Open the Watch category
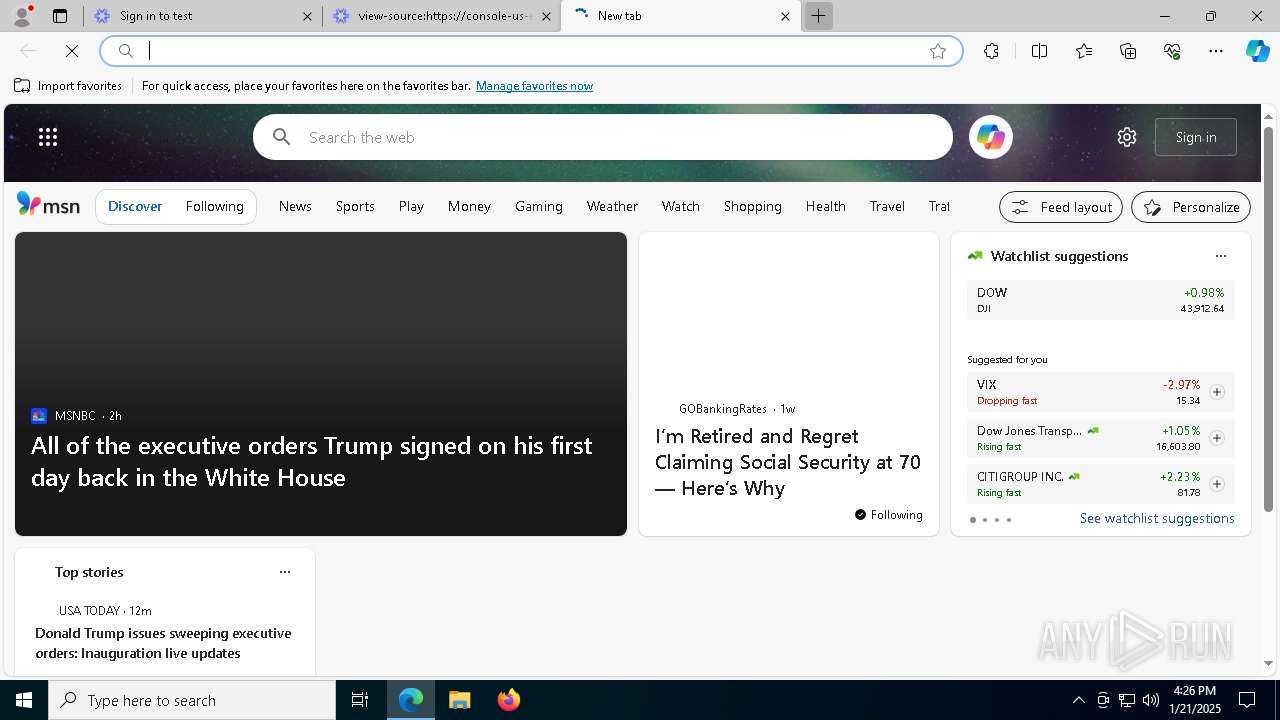Viewport: 1280px width, 720px height. pyautogui.click(x=680, y=206)
